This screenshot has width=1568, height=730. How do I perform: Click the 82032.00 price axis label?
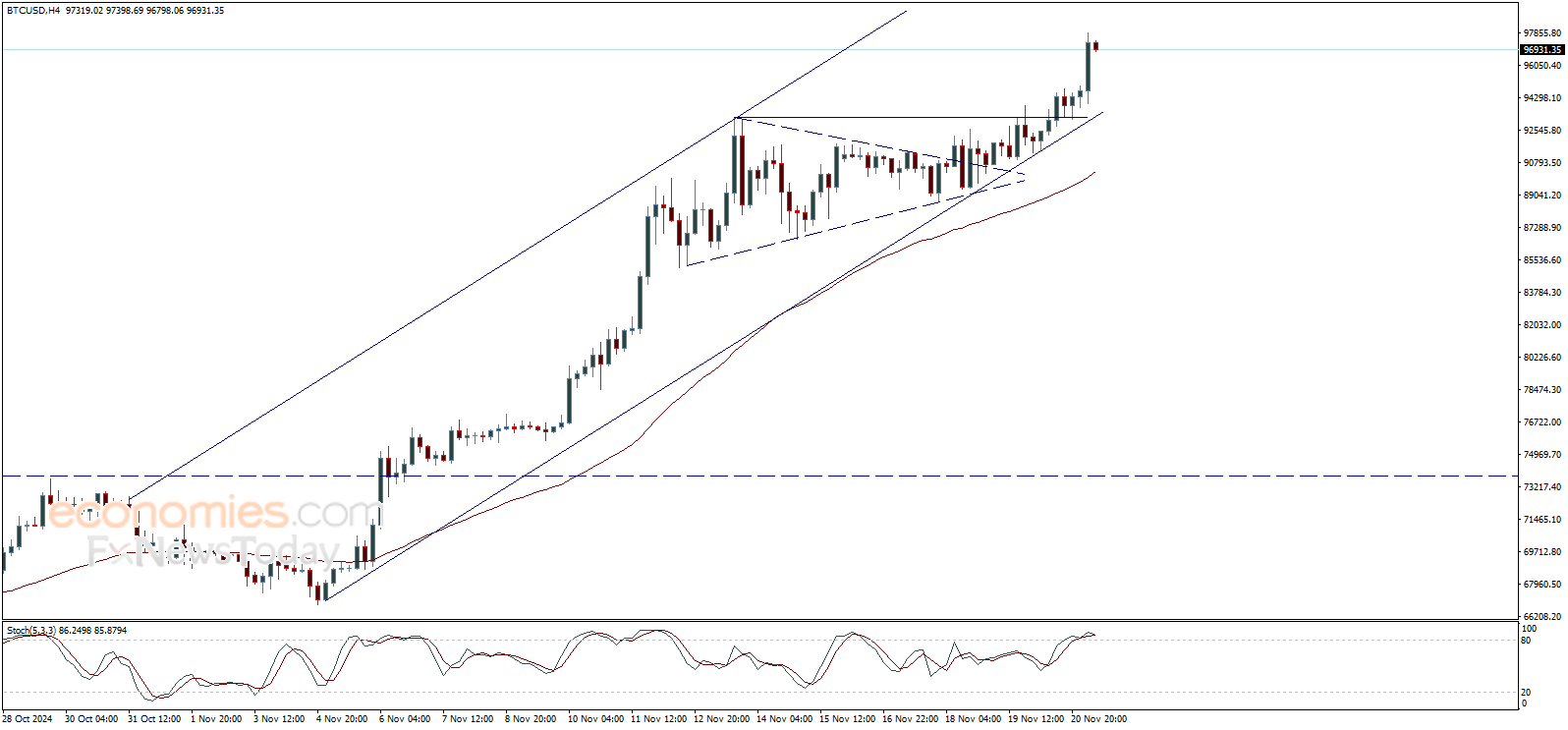click(x=1542, y=325)
